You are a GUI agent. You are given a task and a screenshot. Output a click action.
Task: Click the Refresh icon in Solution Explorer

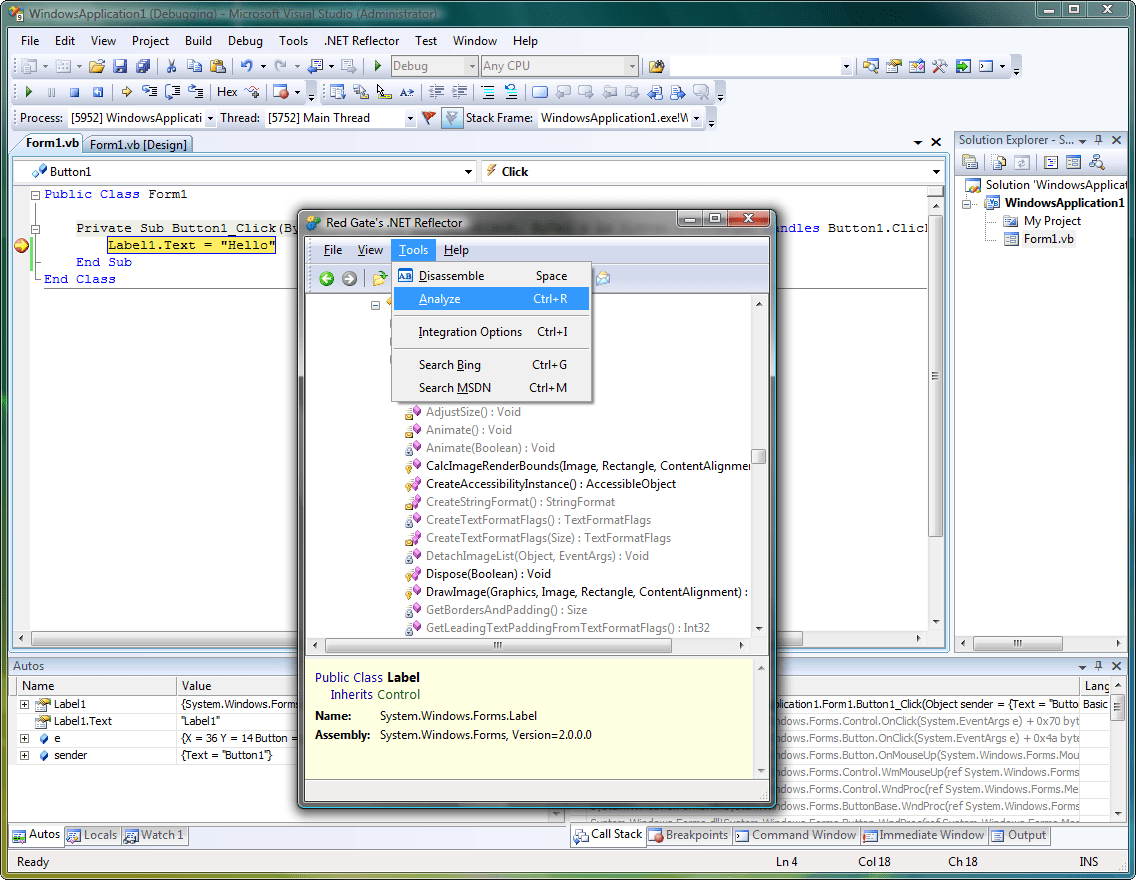1021,161
